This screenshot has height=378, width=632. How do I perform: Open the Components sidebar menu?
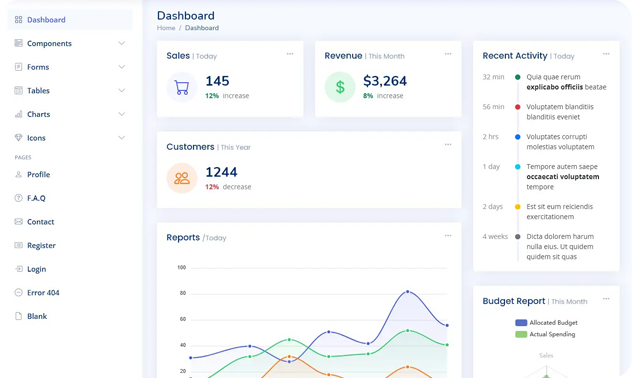coord(70,43)
